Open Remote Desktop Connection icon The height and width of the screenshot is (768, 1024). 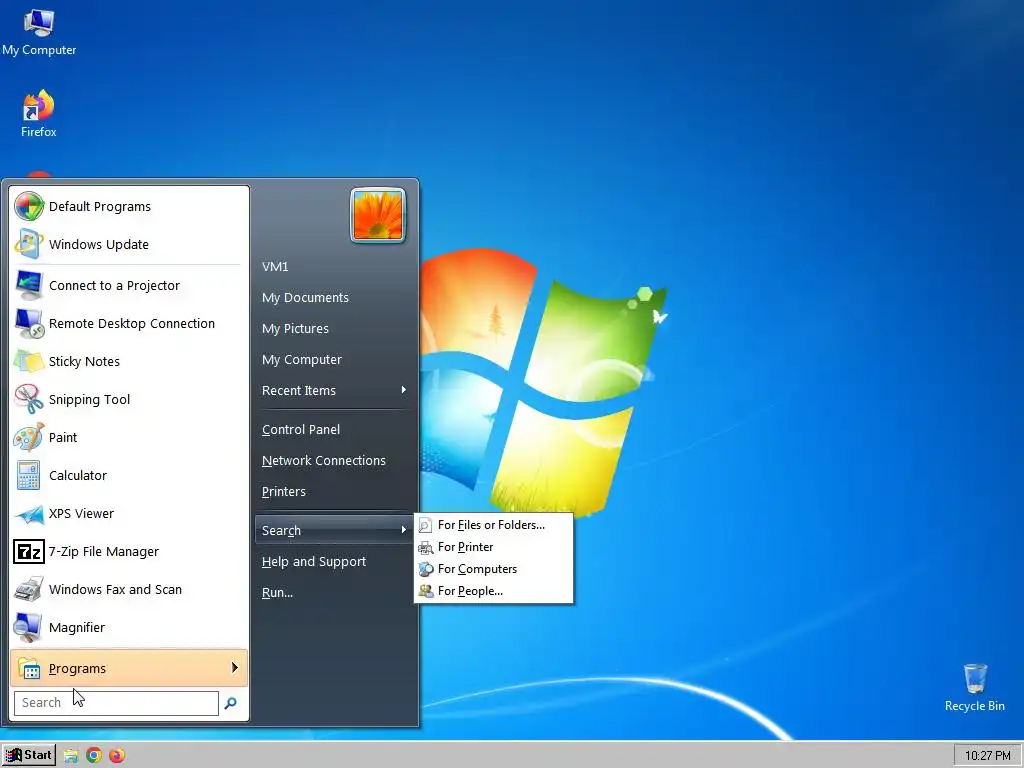(29, 323)
